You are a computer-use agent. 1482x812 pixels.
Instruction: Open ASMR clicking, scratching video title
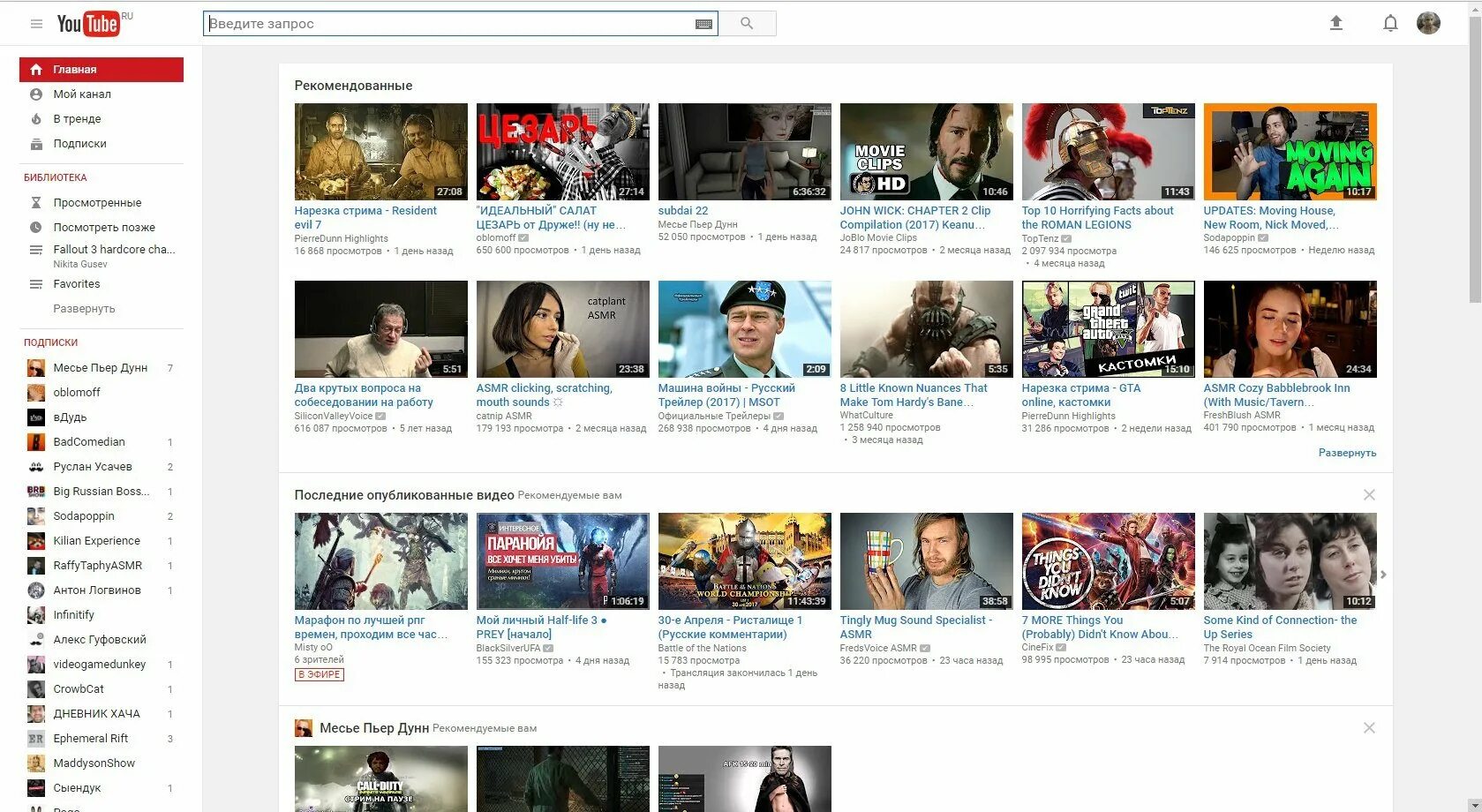pos(544,395)
